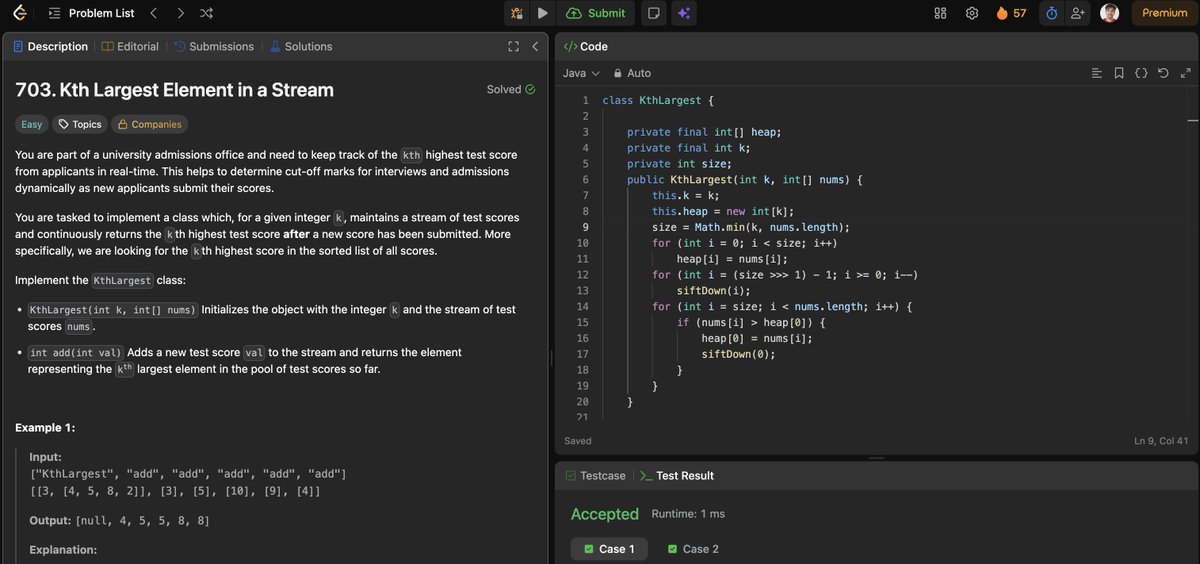Open the Problem List panel
The image size is (1200, 564).
coord(90,13)
